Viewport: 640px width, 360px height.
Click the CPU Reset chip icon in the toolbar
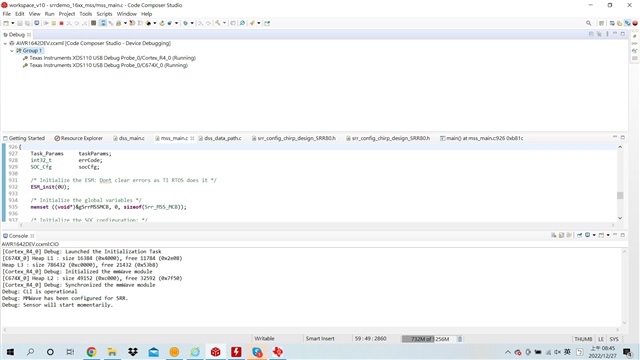(93, 23)
